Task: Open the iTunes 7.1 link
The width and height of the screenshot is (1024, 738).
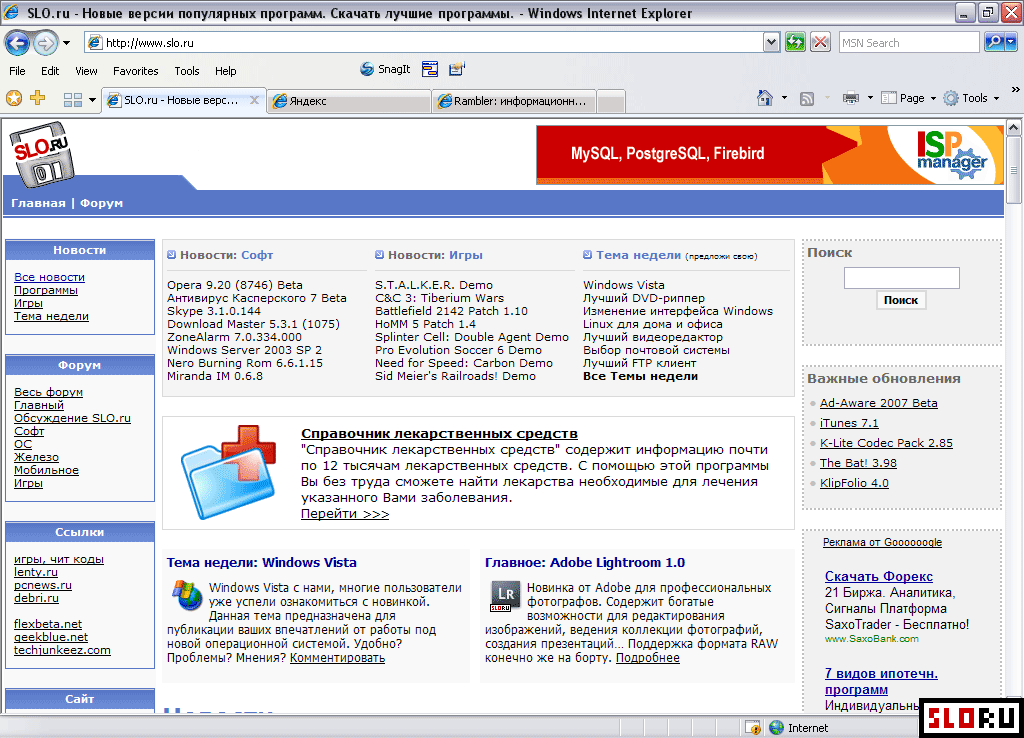Action: [x=849, y=423]
